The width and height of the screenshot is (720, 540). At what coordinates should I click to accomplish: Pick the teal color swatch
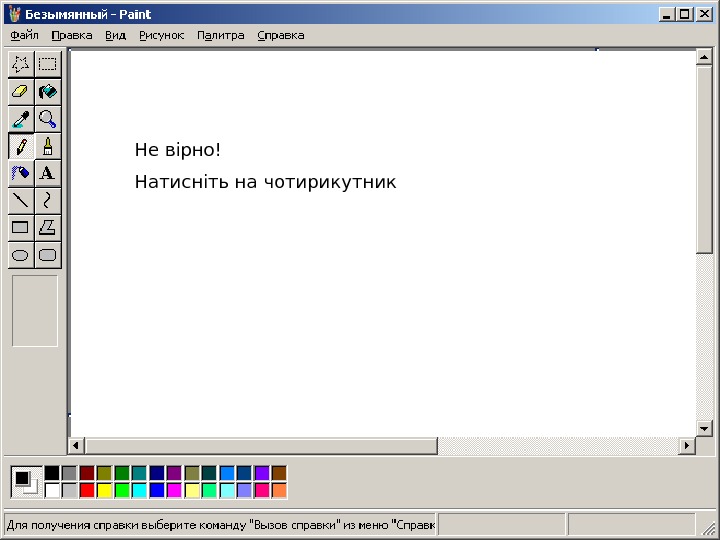[139, 473]
